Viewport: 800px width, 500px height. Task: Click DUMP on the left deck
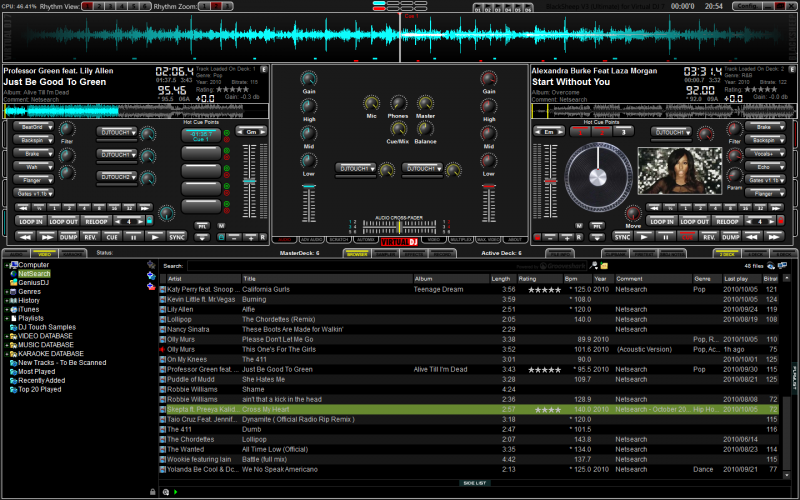(68, 237)
